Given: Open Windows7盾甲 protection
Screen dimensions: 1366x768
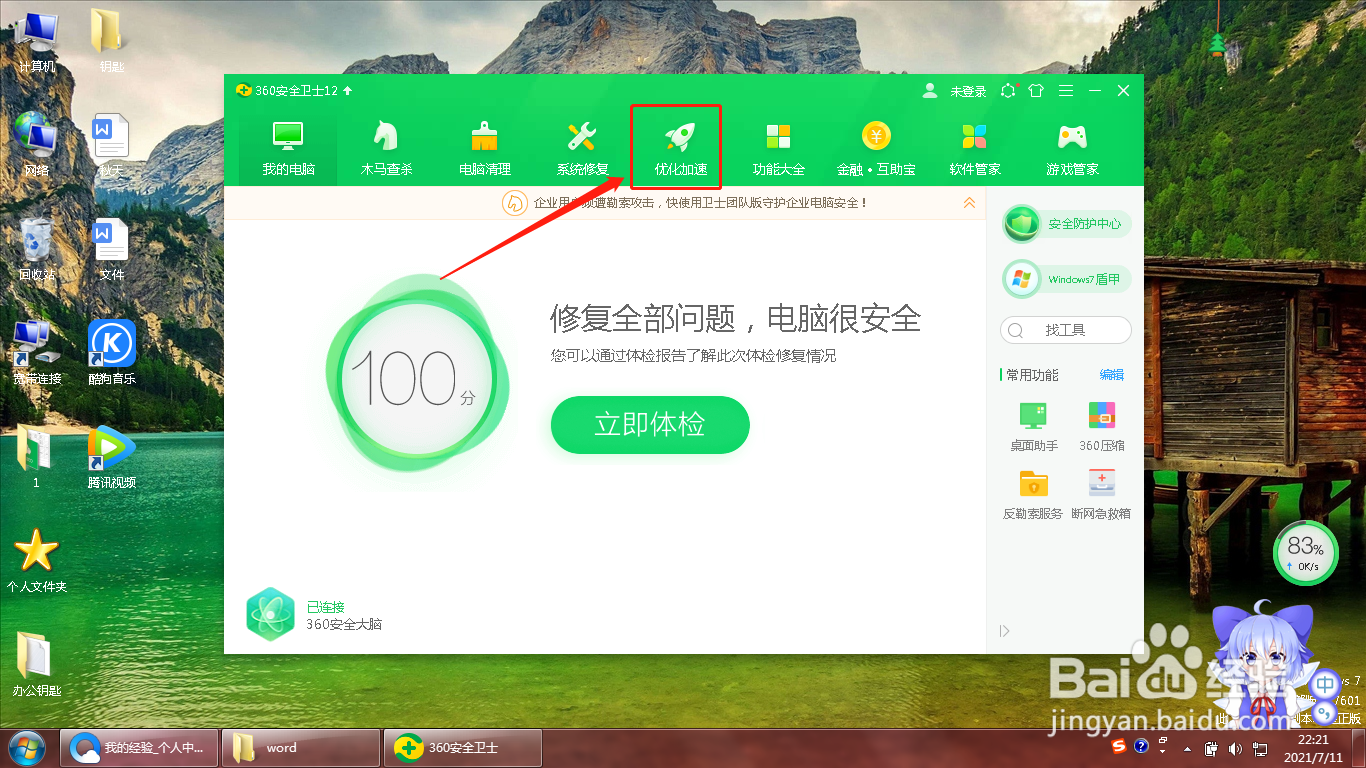Looking at the screenshot, I should [1066, 279].
